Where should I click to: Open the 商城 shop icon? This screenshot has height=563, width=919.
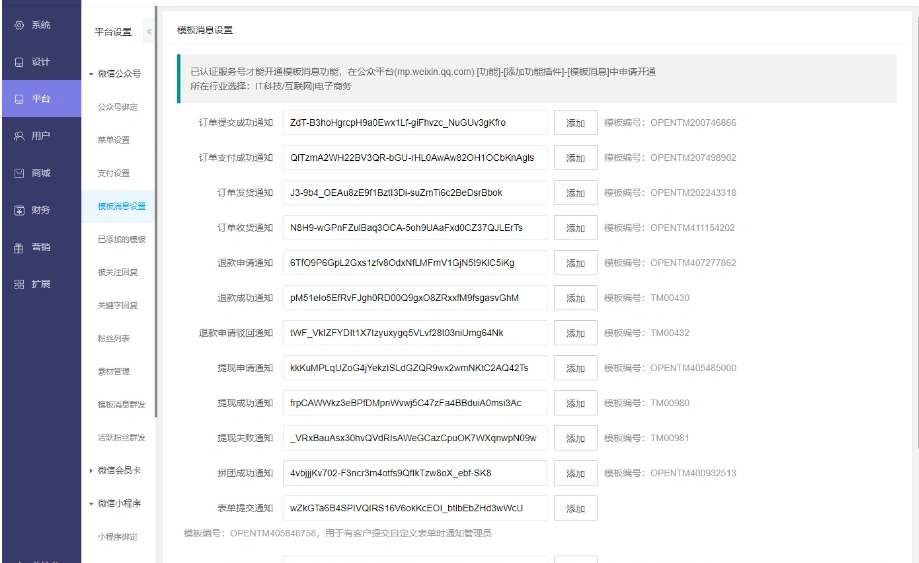19,173
